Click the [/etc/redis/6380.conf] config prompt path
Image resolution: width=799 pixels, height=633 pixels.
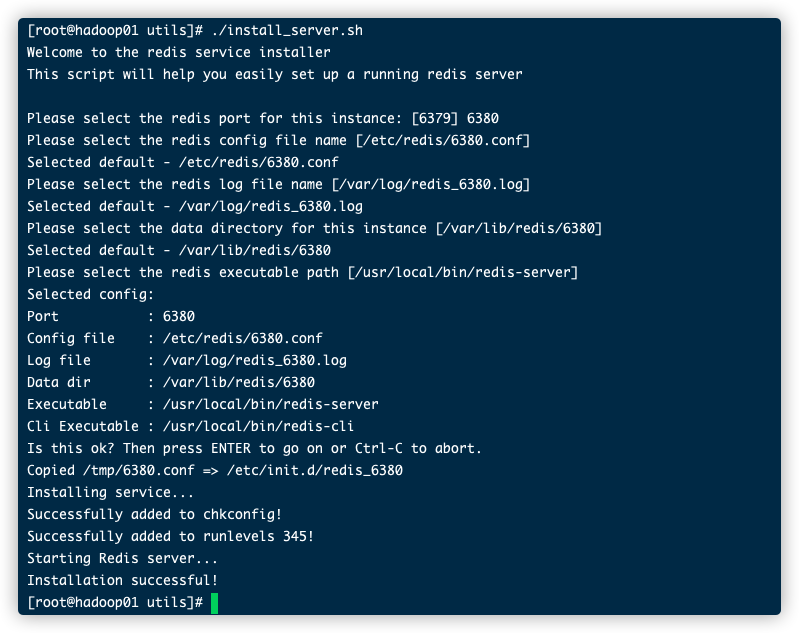click(x=443, y=140)
